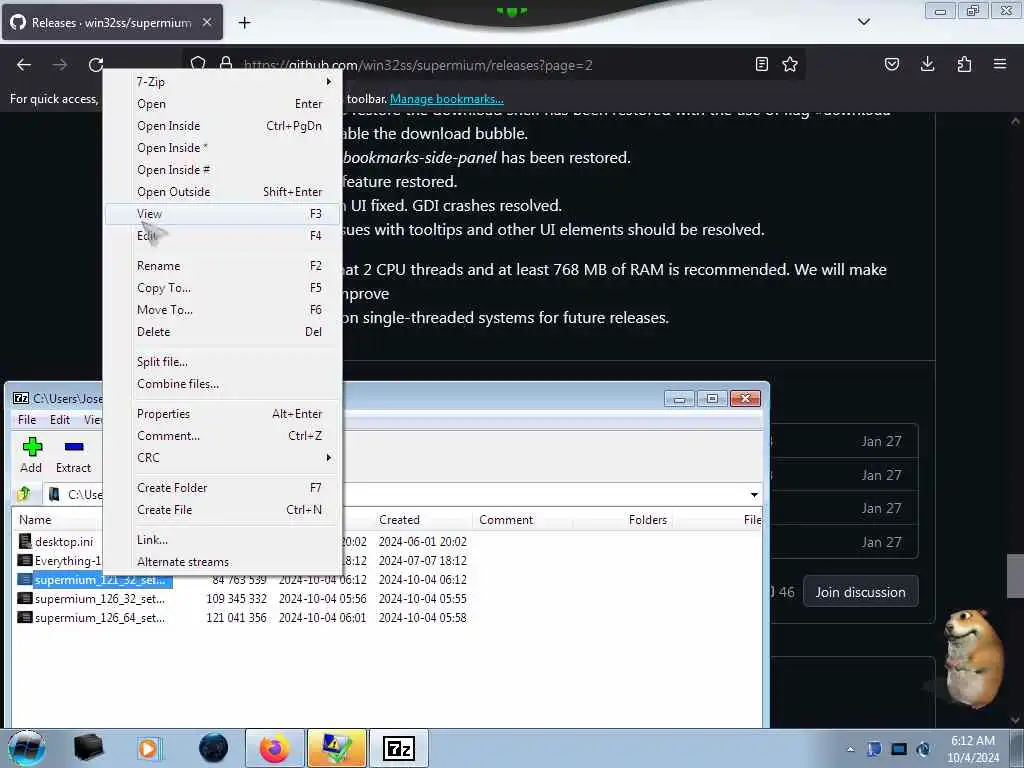The width and height of the screenshot is (1024, 768).
Task: Open the yellow checkmark taskbar app
Action: [336, 748]
